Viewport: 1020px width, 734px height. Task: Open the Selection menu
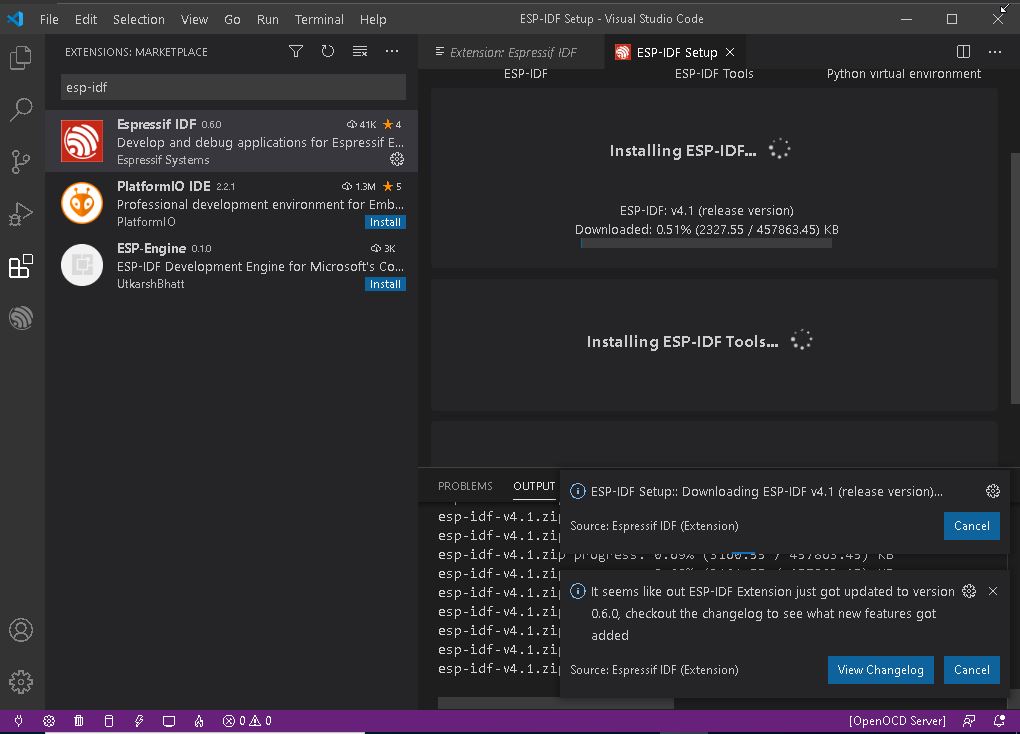point(139,20)
